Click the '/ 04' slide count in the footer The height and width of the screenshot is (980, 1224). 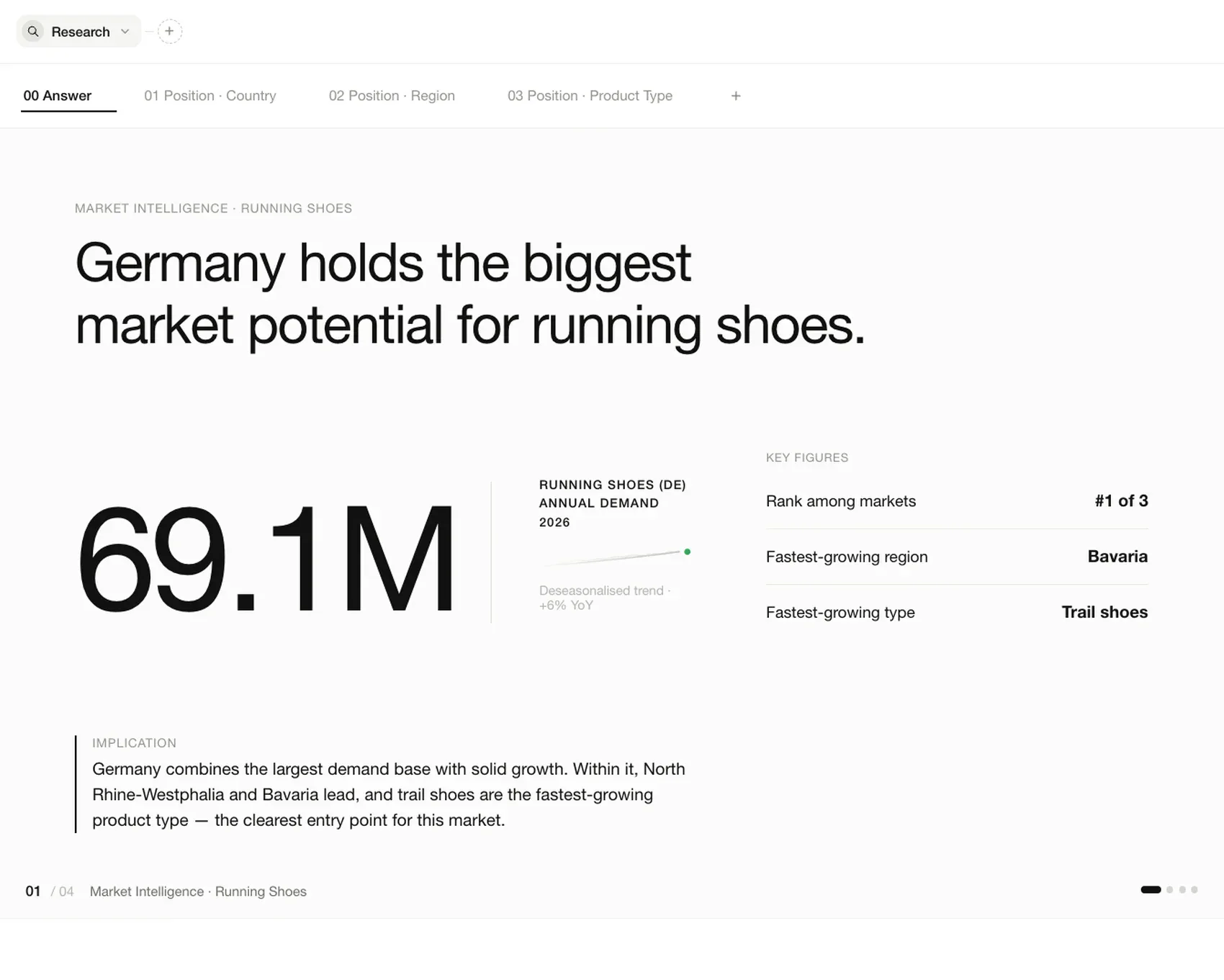pos(62,891)
